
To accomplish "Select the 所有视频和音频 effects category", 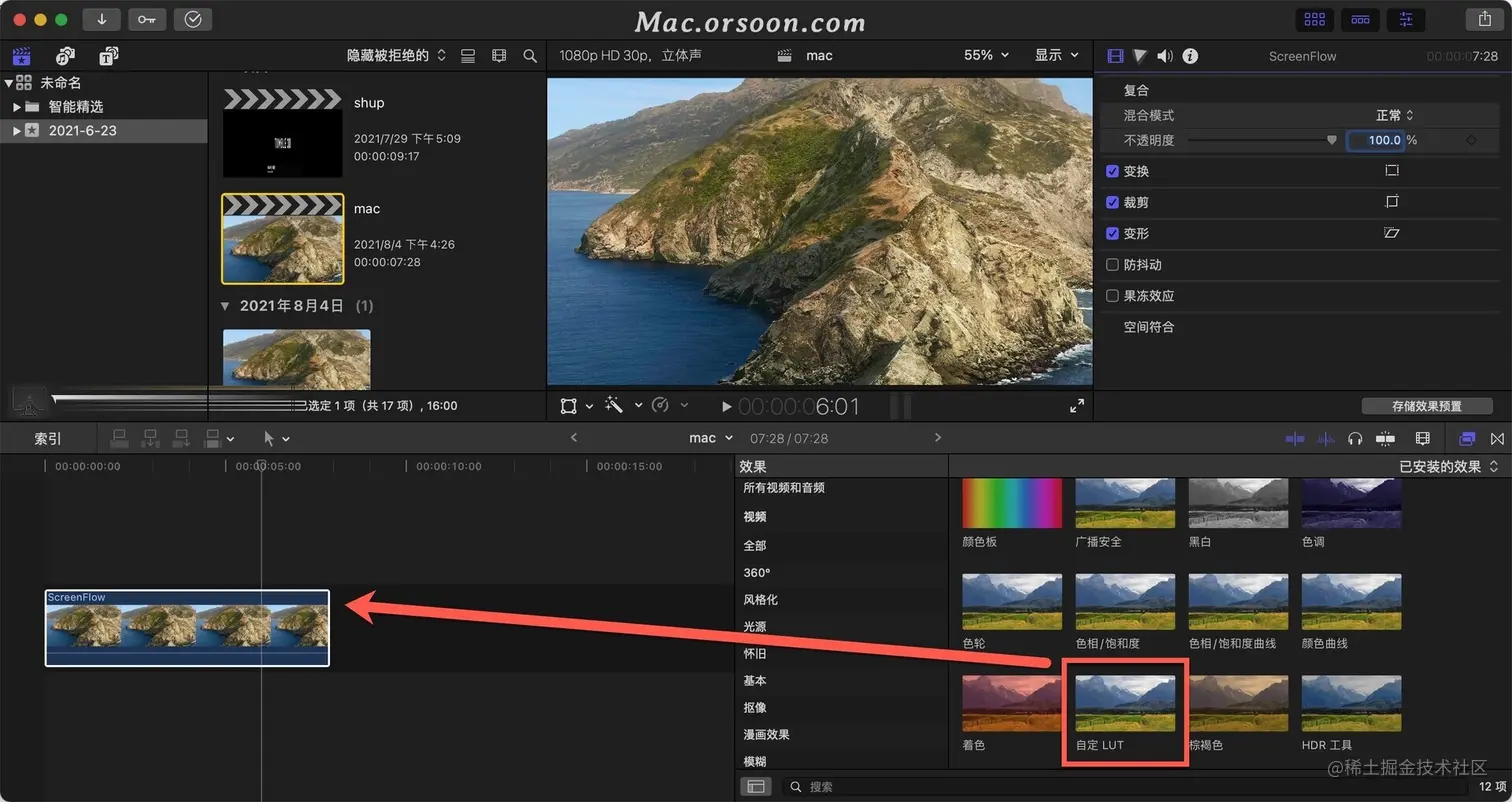I will (784, 488).
